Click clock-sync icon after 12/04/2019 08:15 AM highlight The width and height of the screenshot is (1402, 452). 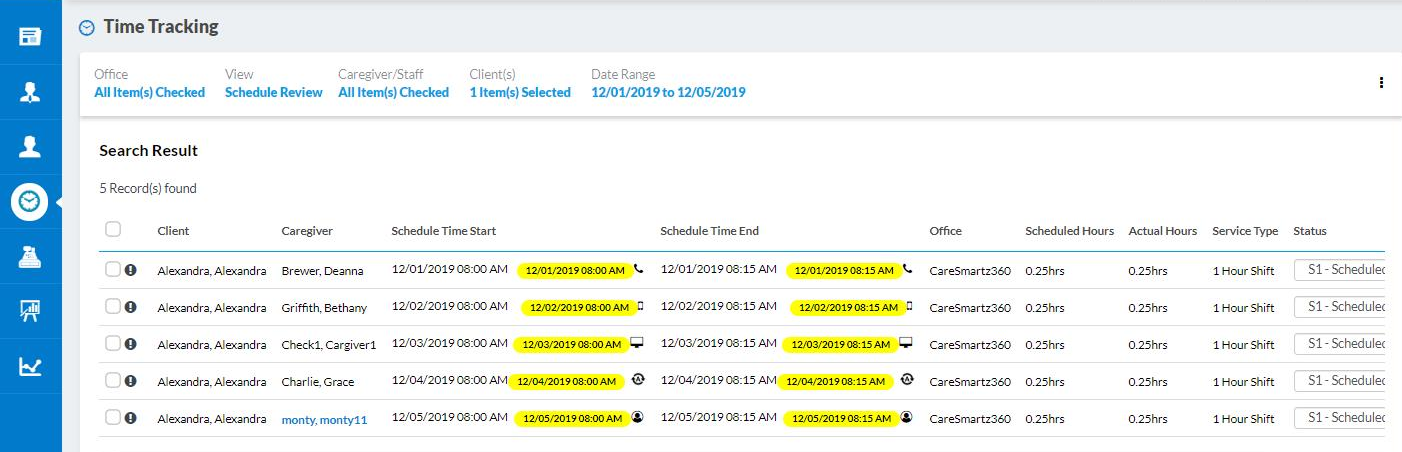(x=907, y=380)
